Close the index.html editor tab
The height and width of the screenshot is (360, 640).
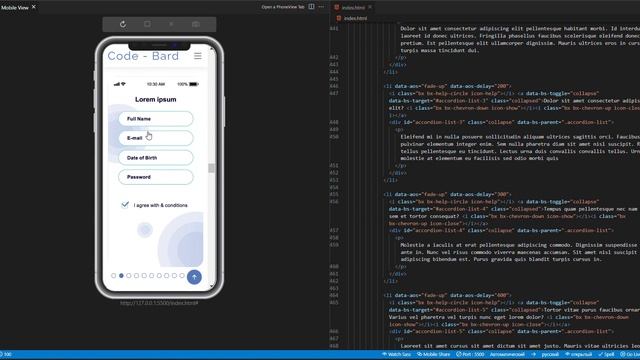coord(370,7)
